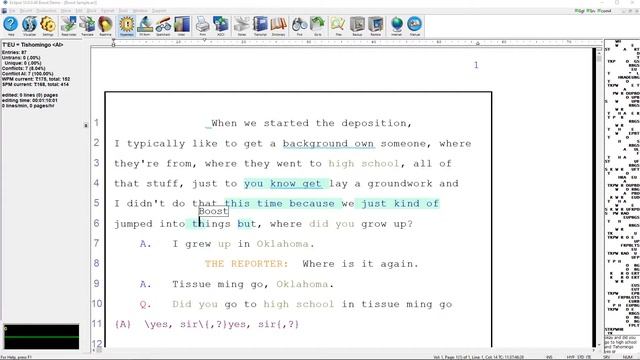
Task: Click the word 'jumped' on line 6
Action: (133, 224)
